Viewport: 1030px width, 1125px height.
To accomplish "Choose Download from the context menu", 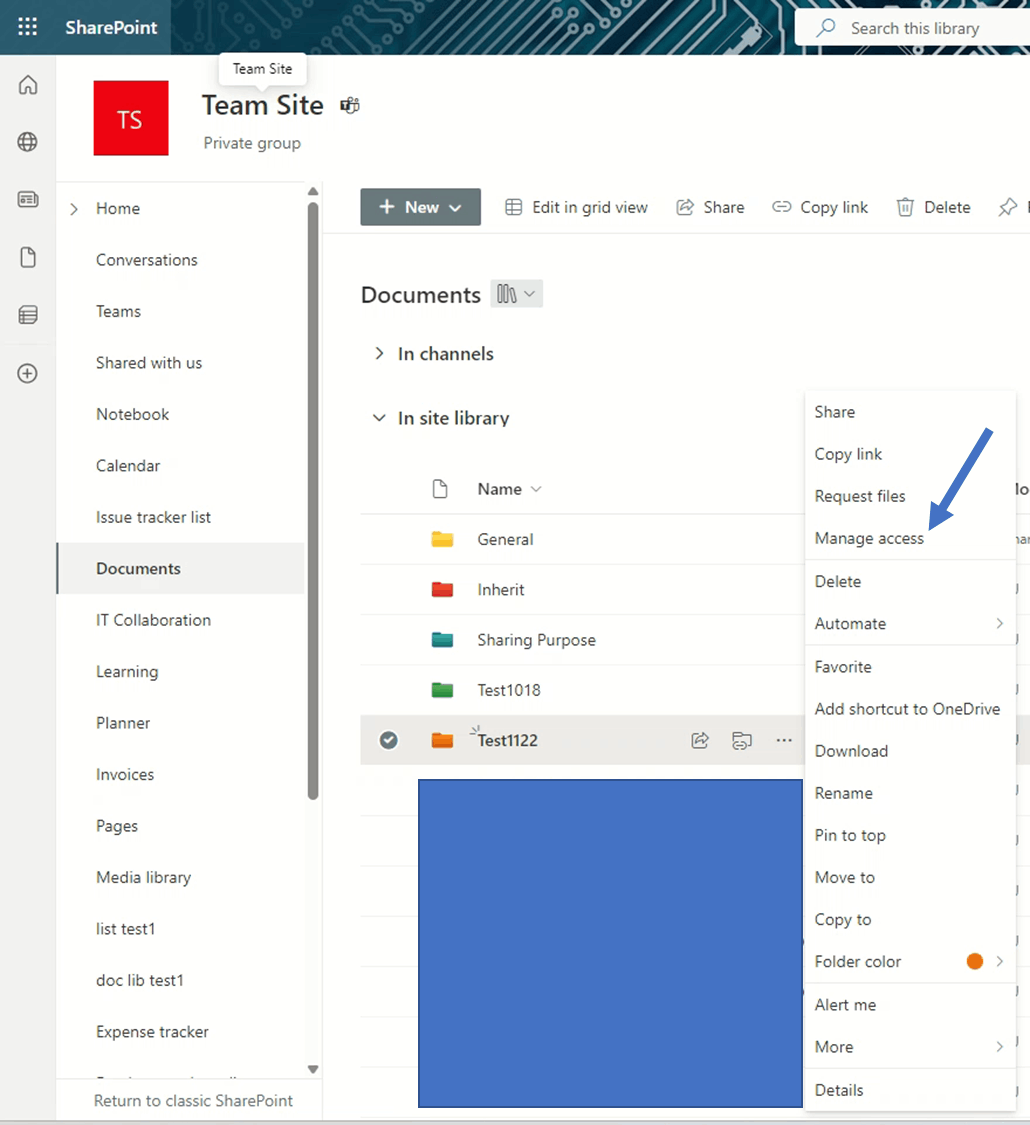I will [x=910, y=751].
